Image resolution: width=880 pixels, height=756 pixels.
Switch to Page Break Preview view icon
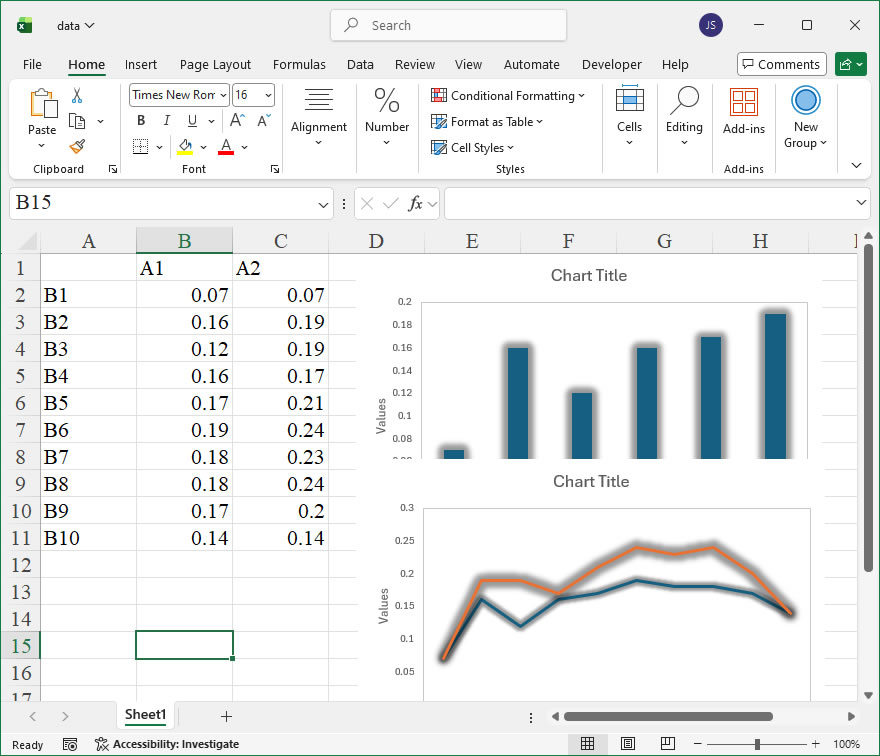click(x=667, y=744)
